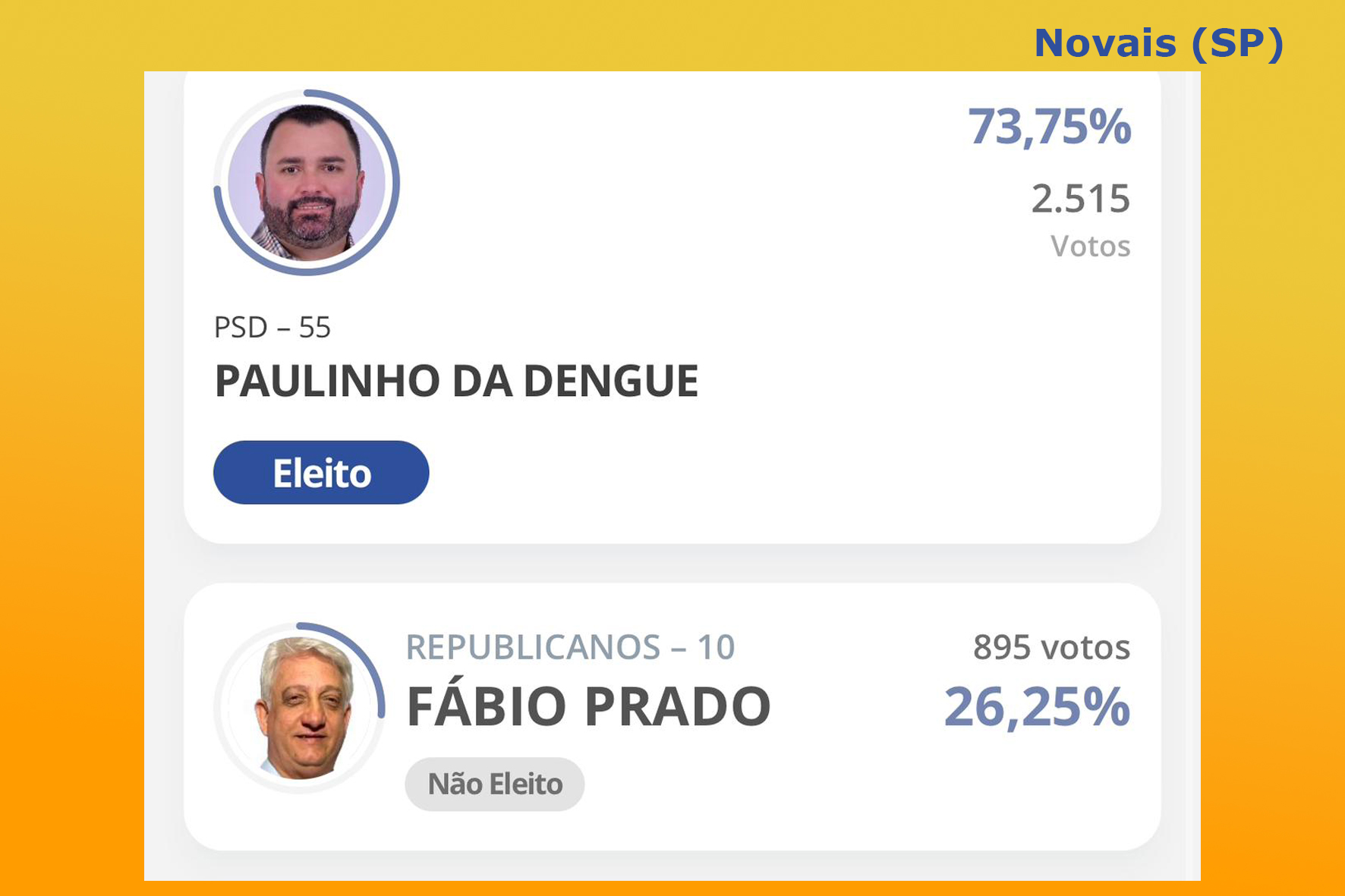This screenshot has height=896, width=1345.
Task: Open the PAULINHO DA DENGUE name heading
Action: 456,381
